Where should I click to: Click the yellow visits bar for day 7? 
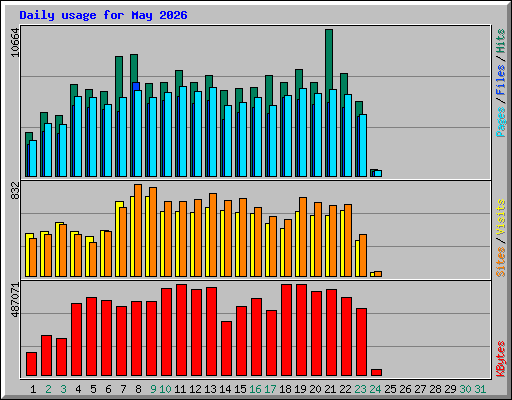click(118, 239)
